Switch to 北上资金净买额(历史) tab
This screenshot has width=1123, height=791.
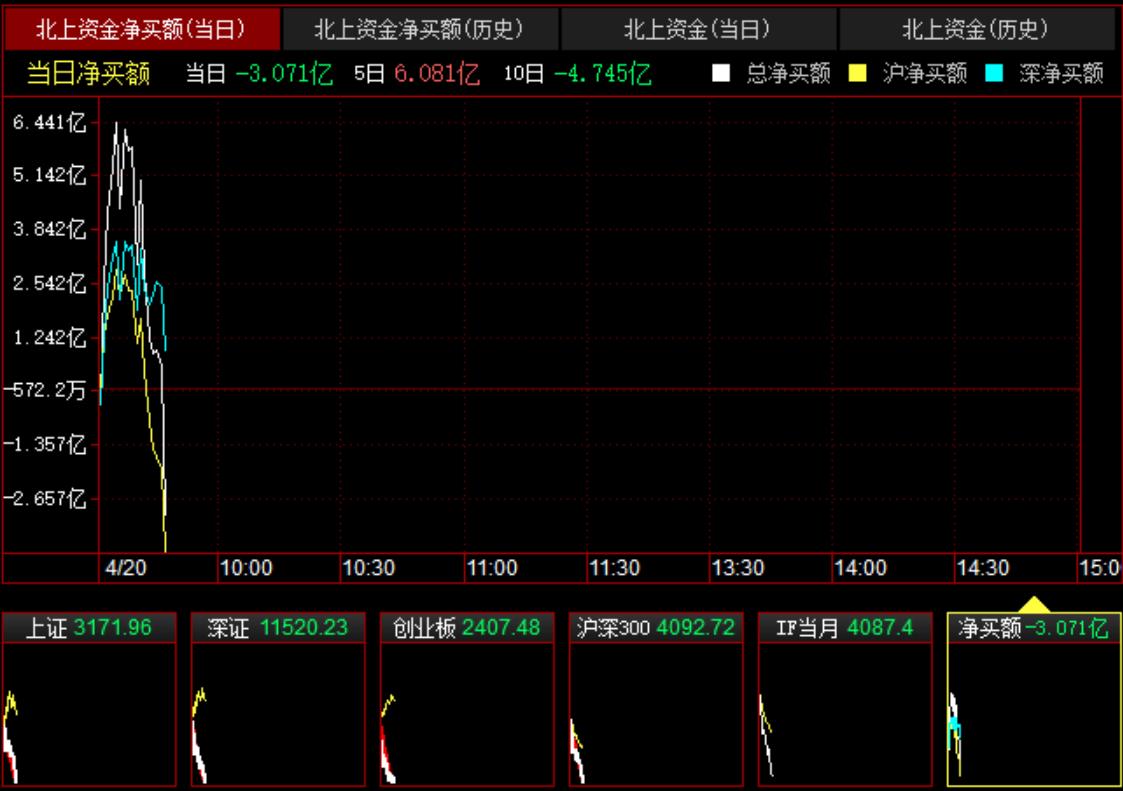(420, 30)
